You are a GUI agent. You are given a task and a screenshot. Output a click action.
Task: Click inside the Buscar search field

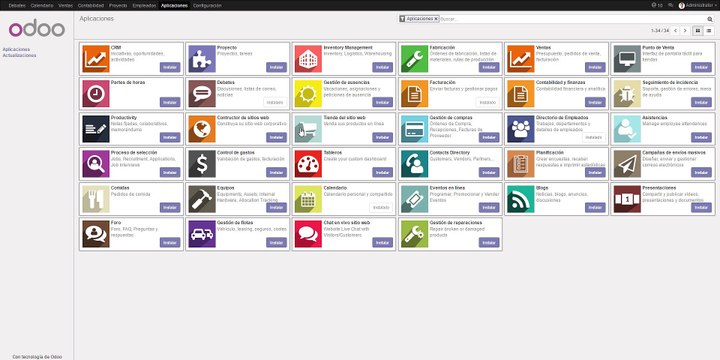[x=573, y=19]
